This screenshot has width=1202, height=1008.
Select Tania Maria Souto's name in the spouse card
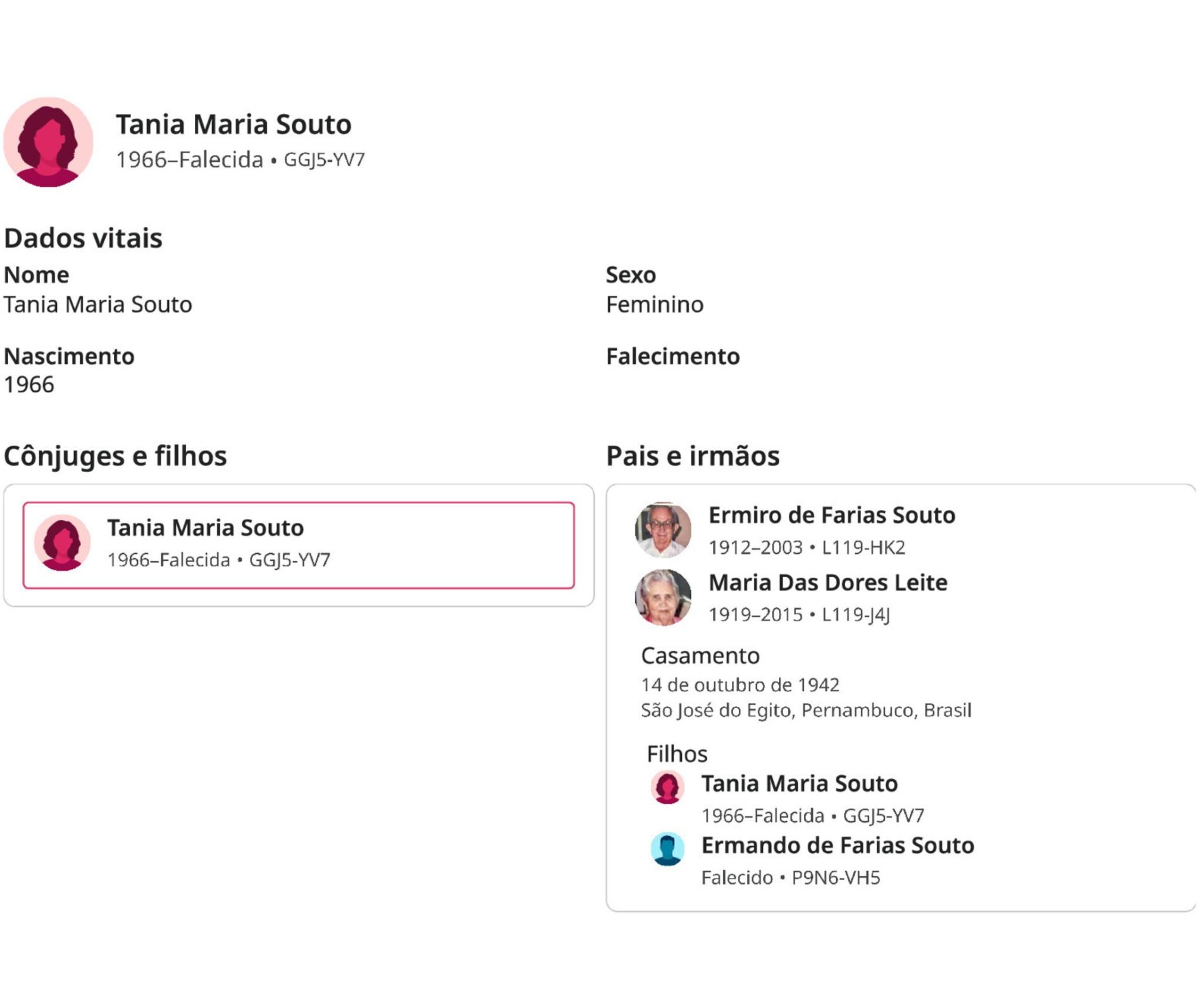205,527
